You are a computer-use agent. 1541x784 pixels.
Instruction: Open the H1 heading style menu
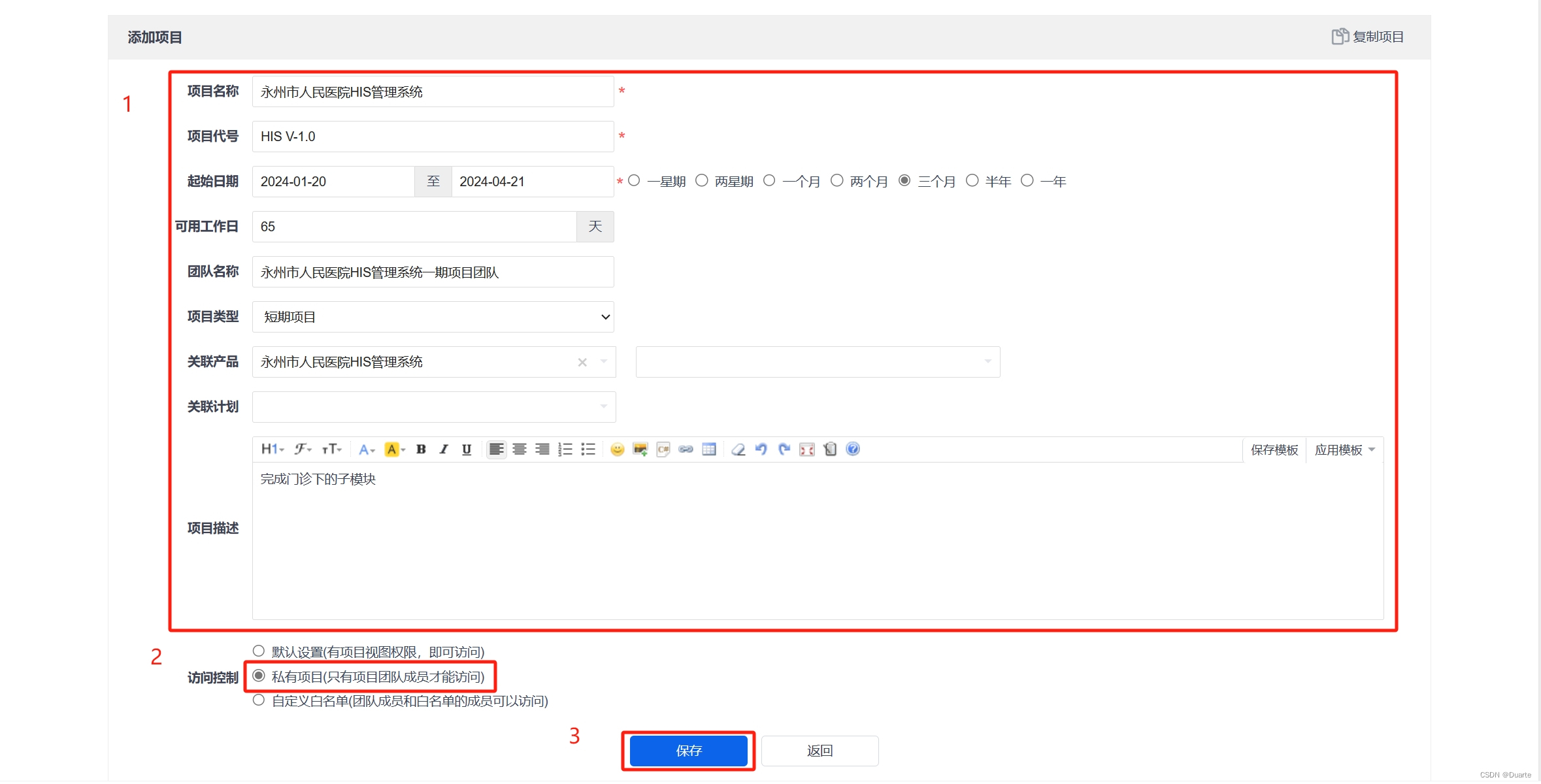pyautogui.click(x=272, y=449)
